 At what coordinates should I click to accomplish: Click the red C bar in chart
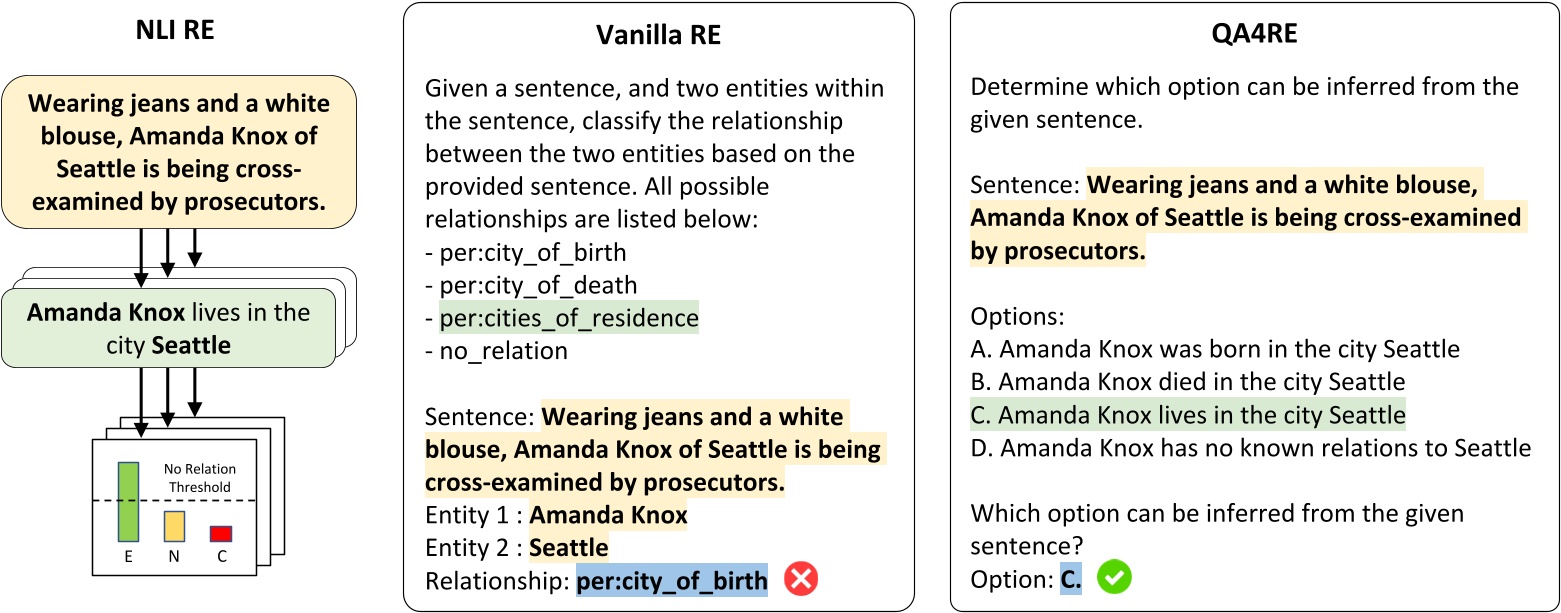221,534
